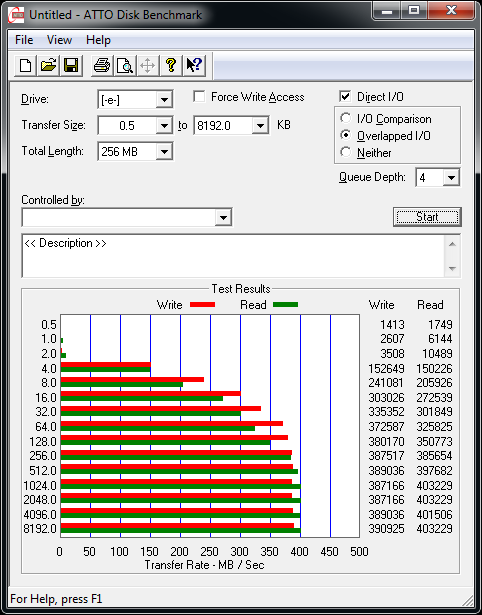Click the write value 152649
This screenshot has width=482, height=615.
click(x=386, y=369)
